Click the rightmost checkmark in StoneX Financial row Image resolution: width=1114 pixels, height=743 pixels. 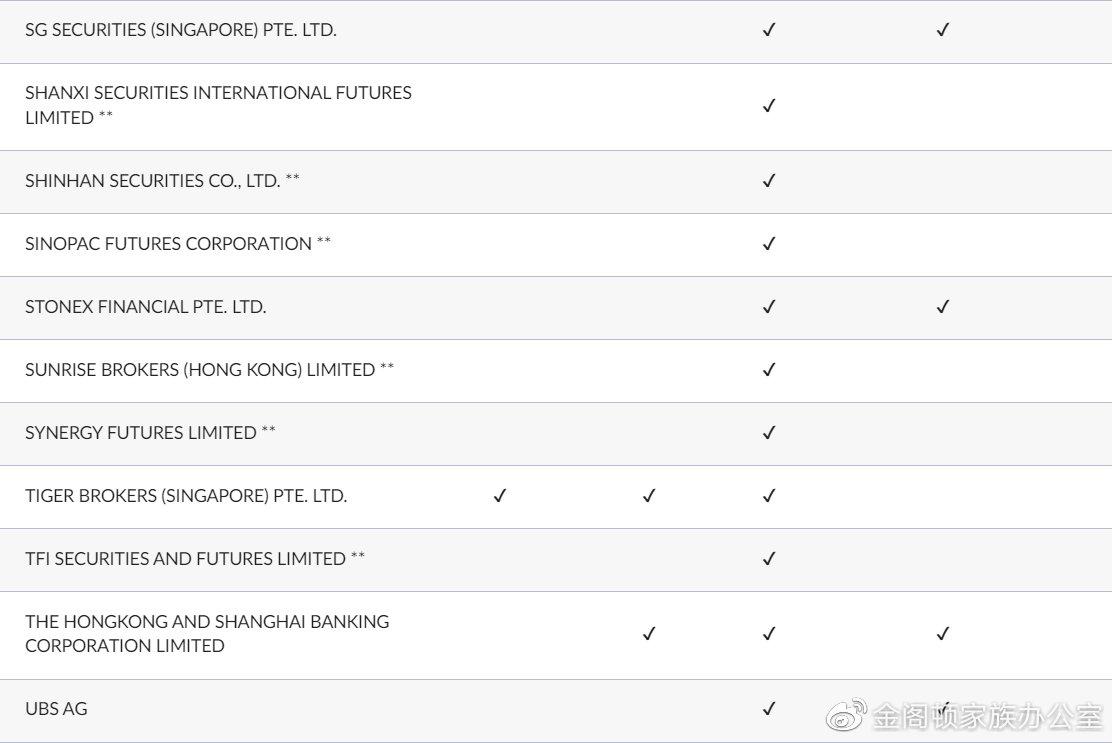[942, 307]
